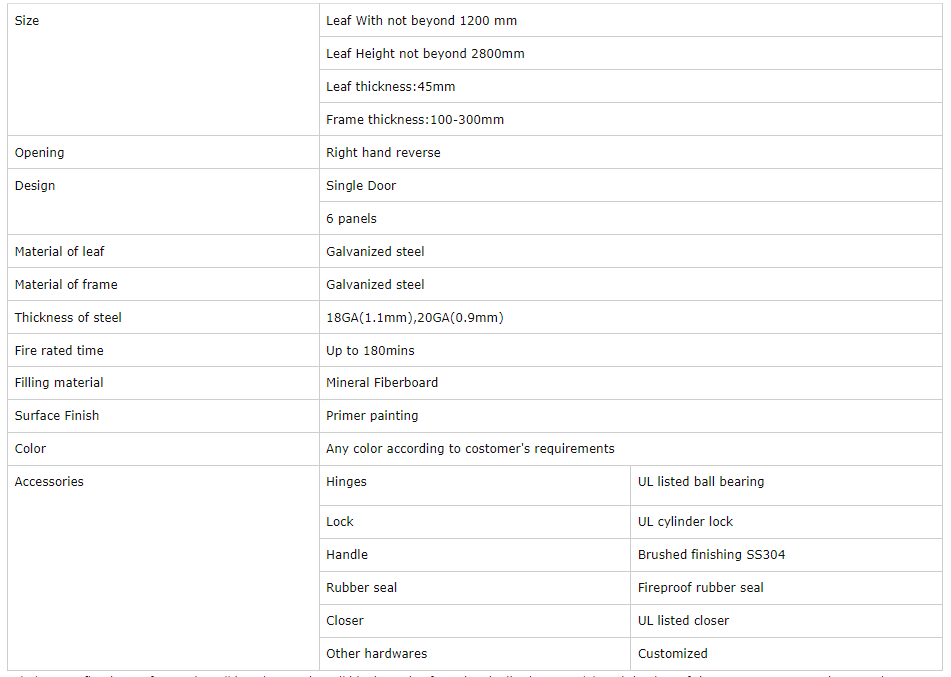Click the 'Primer painting' cell
The width and height of the screenshot is (951, 677).
pos(372,416)
